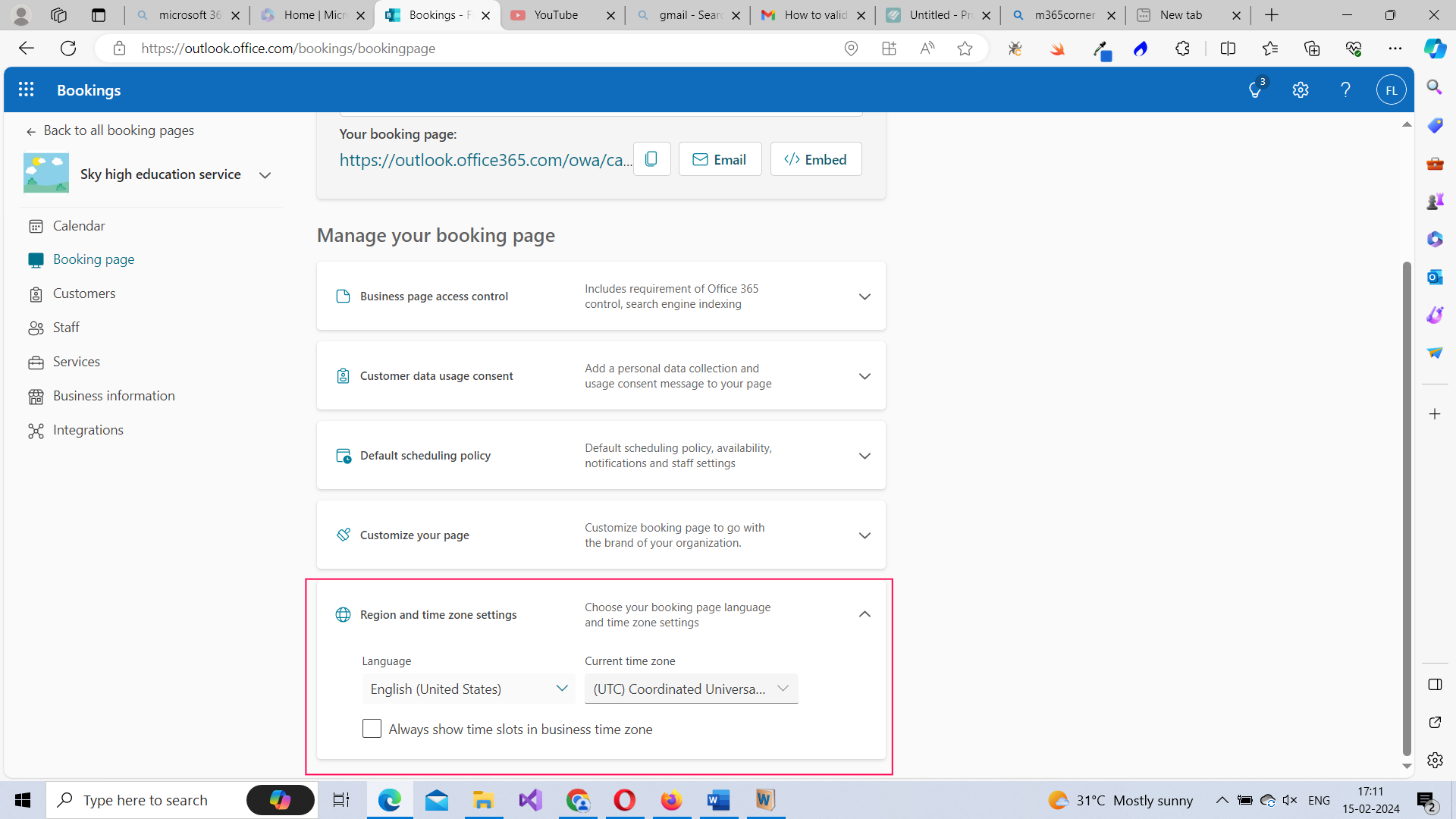Switch to the YouTube browser tab
Screen dimensions: 1456x819
[555, 15]
